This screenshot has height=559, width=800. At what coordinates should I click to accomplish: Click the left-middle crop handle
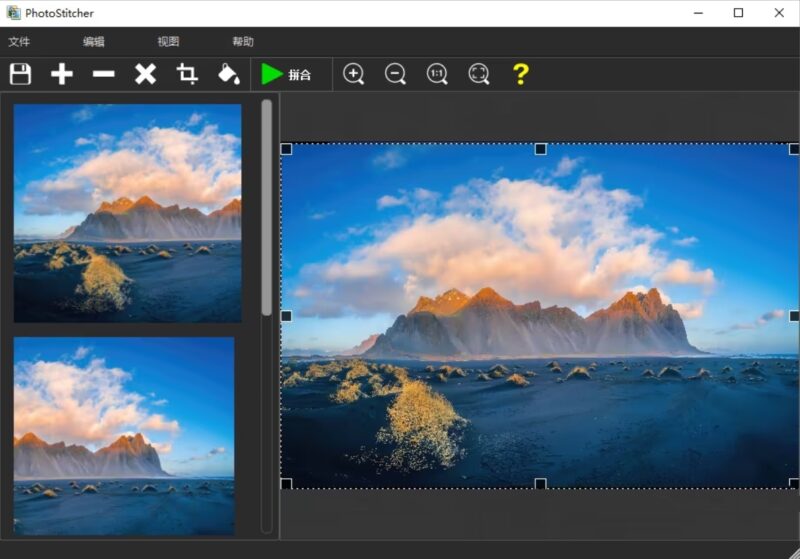(286, 316)
